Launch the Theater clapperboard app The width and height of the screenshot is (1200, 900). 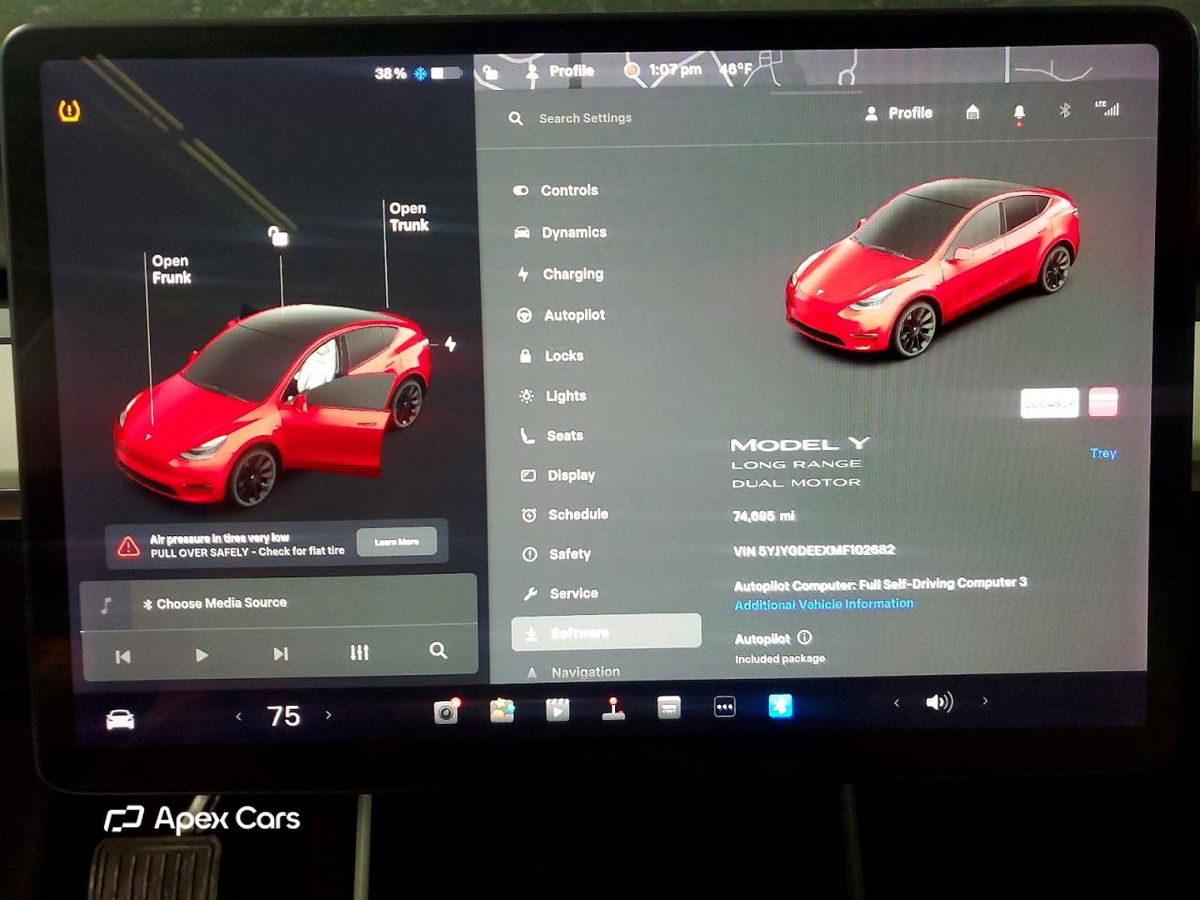coord(557,709)
